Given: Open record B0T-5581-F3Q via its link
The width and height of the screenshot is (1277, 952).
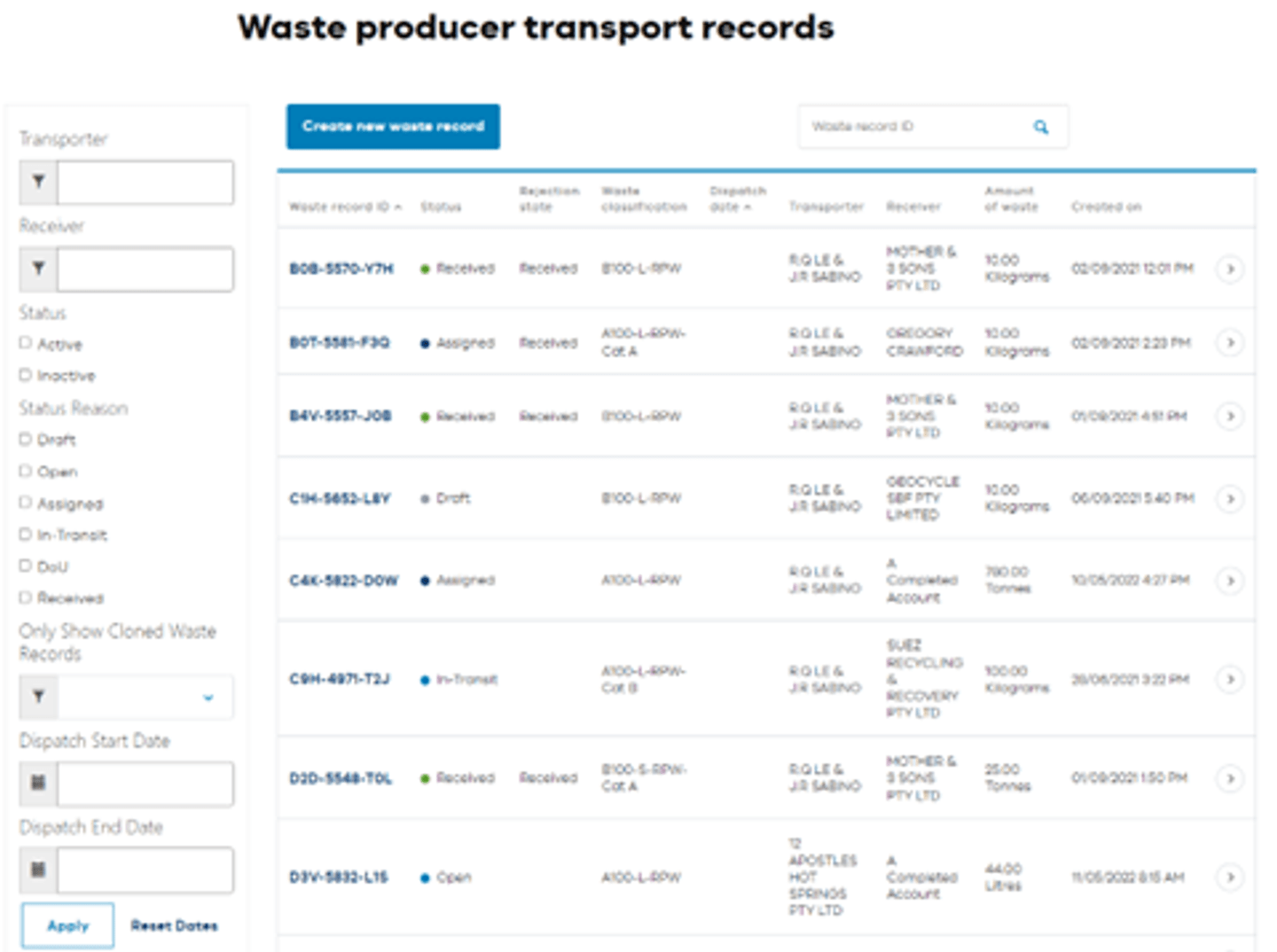Looking at the screenshot, I should coord(342,342).
